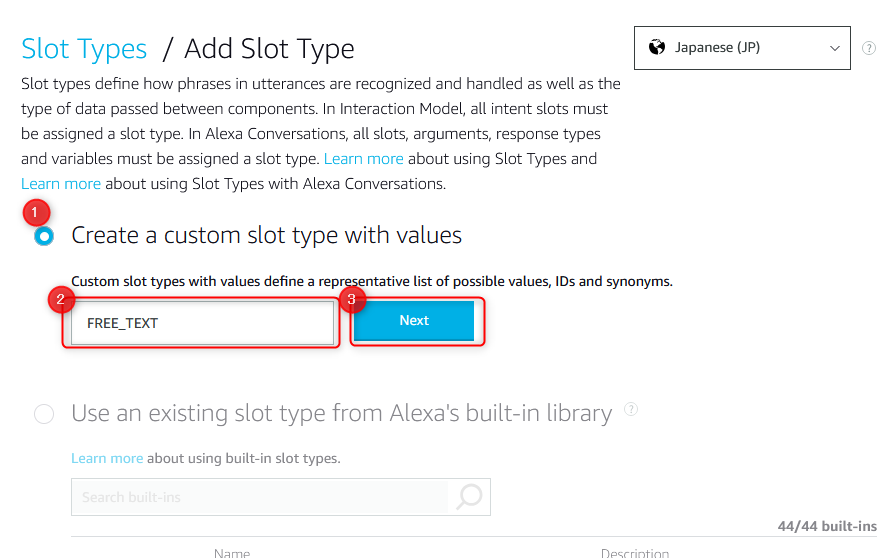Click the red step 3 annotation badge
This screenshot has height=558, width=892.
[350, 299]
